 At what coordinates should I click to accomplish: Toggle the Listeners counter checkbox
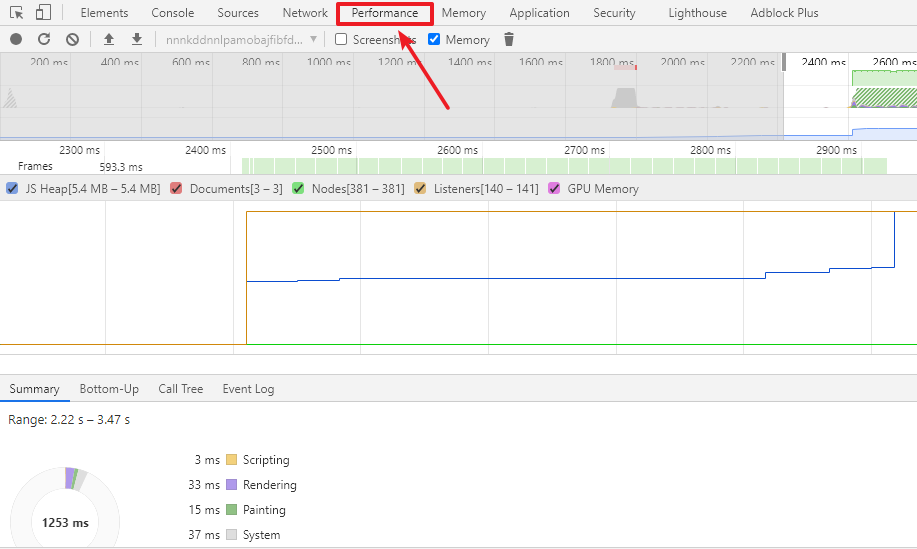tap(420, 188)
